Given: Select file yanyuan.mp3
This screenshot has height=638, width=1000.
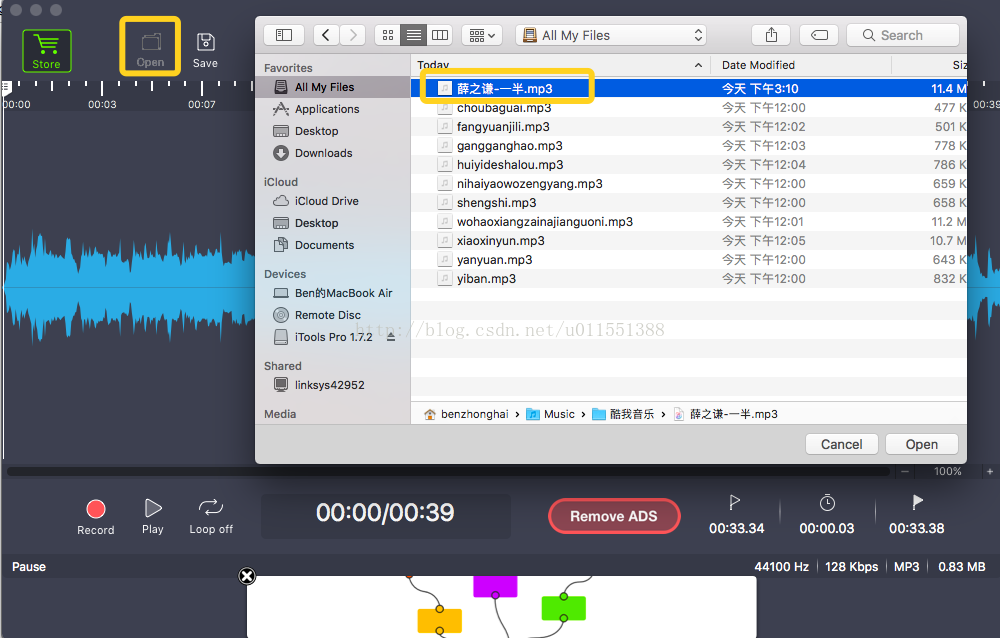Looking at the screenshot, I should click(689, 260).
